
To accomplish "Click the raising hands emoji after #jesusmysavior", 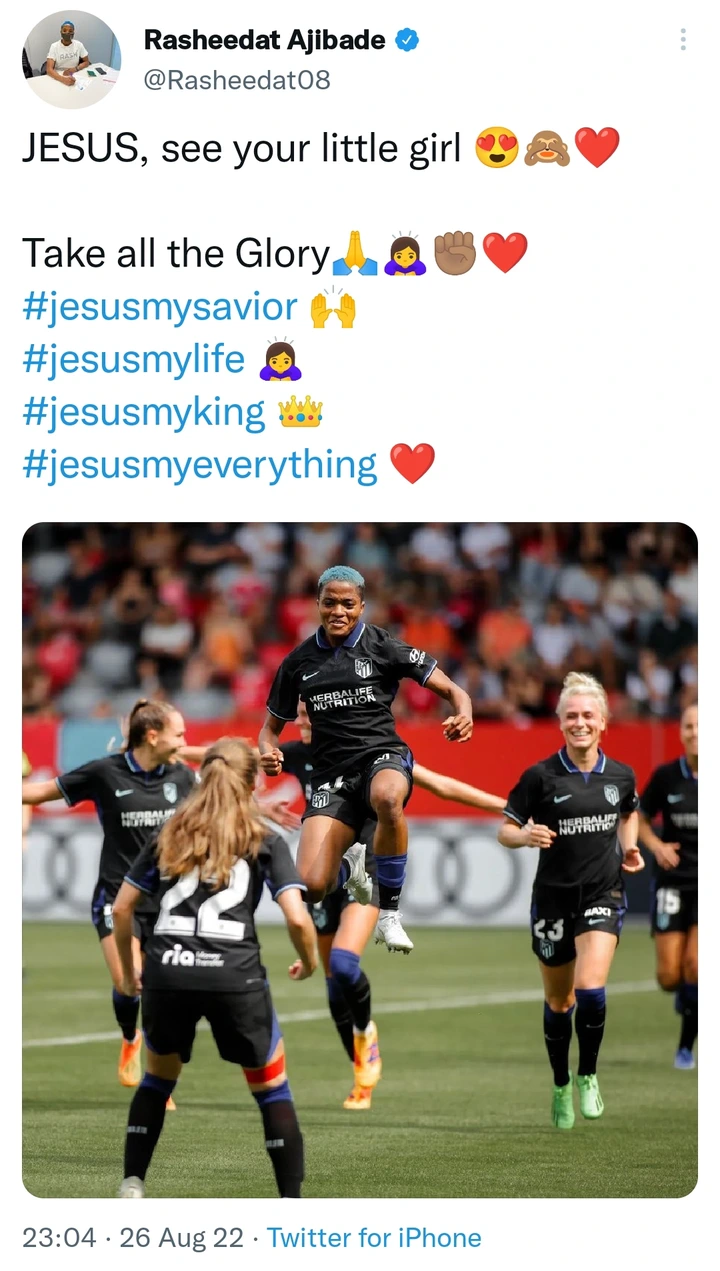I will (333, 308).
